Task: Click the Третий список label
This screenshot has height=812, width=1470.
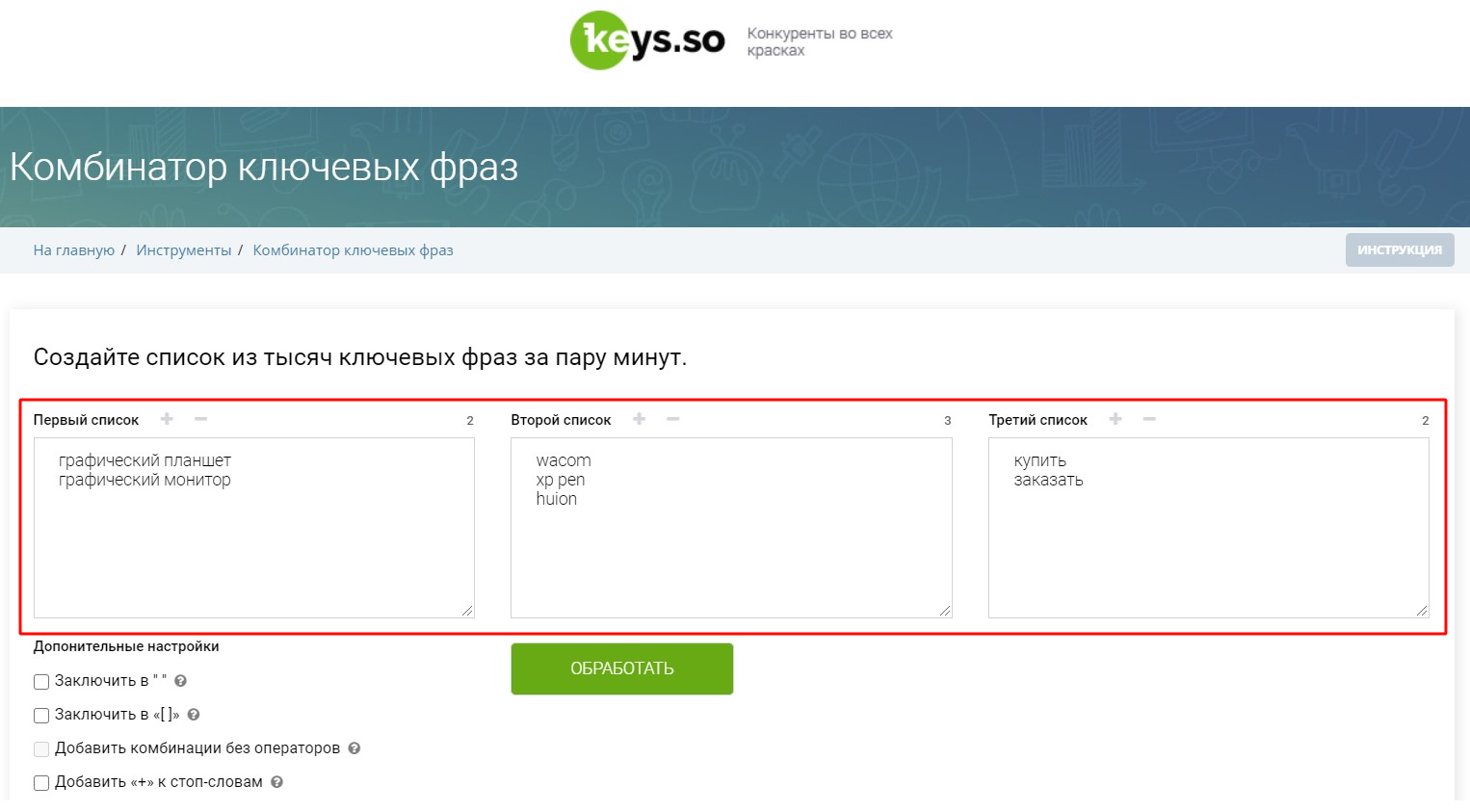Action: (x=1037, y=420)
